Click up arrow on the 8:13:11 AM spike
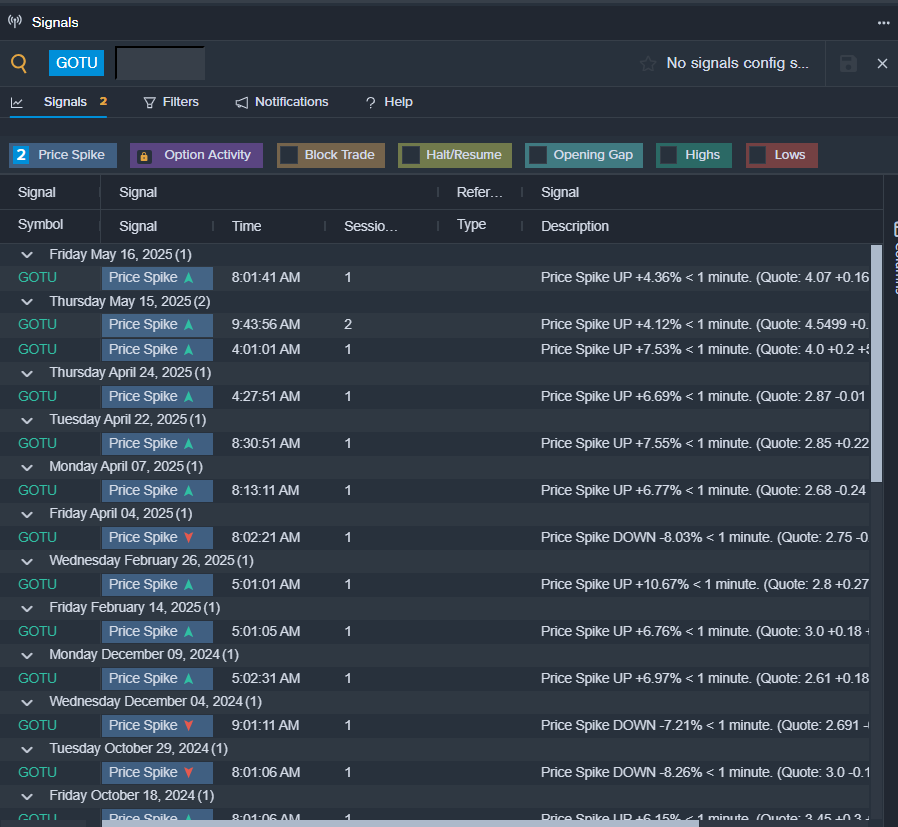Image resolution: width=898 pixels, height=827 pixels. (188, 491)
